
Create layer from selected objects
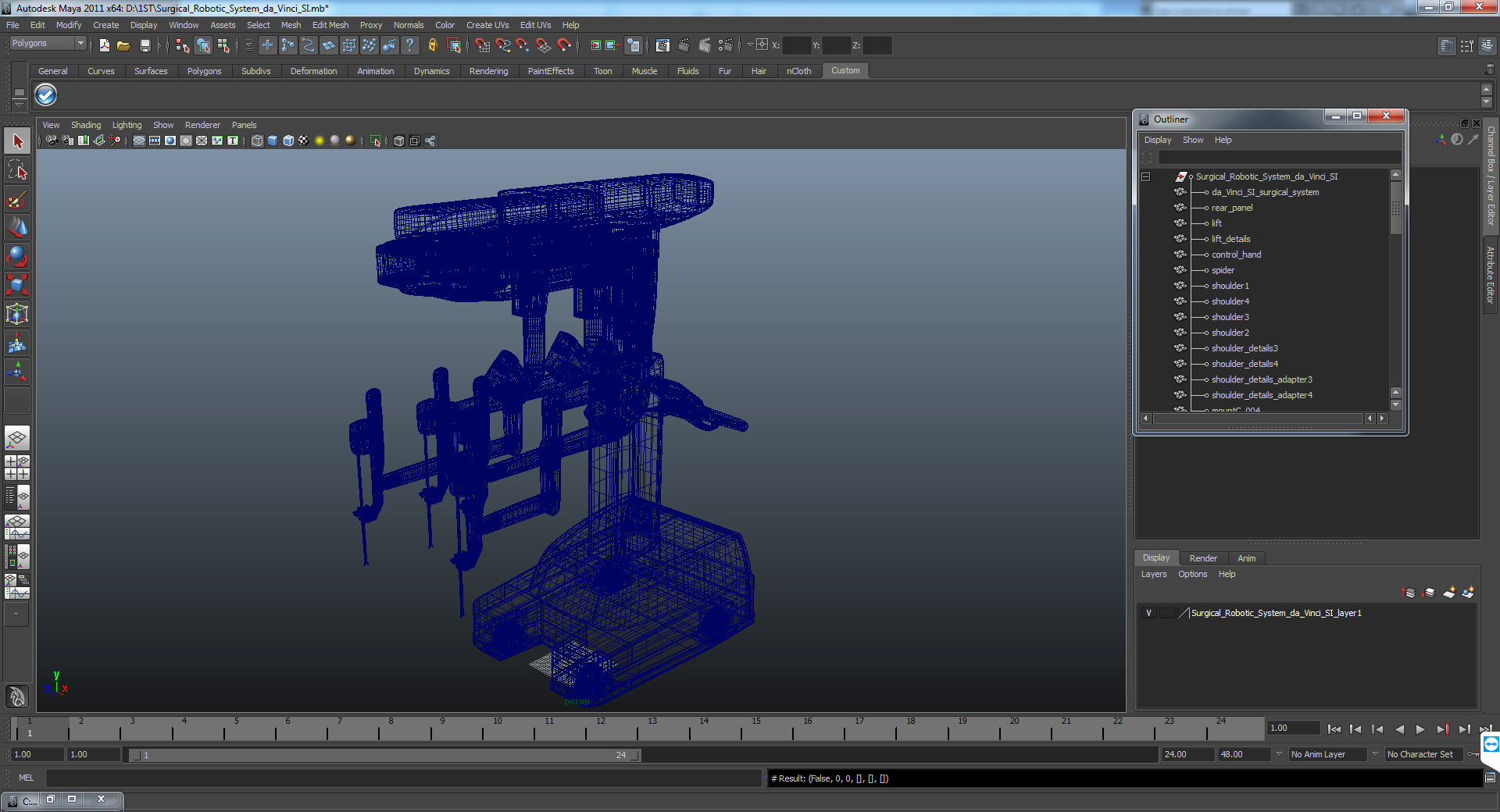coord(1468,593)
